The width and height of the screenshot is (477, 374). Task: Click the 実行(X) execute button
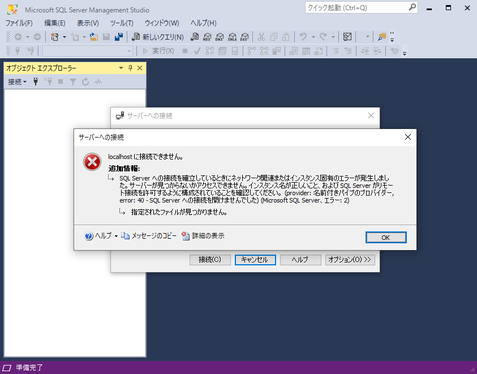[x=158, y=51]
